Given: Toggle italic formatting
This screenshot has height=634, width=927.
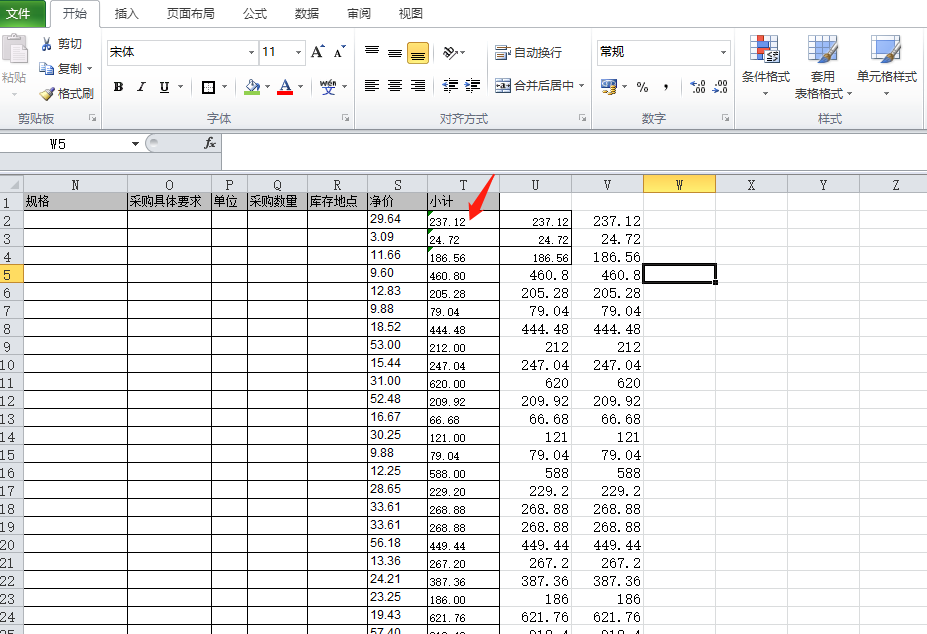Looking at the screenshot, I should coord(141,87).
